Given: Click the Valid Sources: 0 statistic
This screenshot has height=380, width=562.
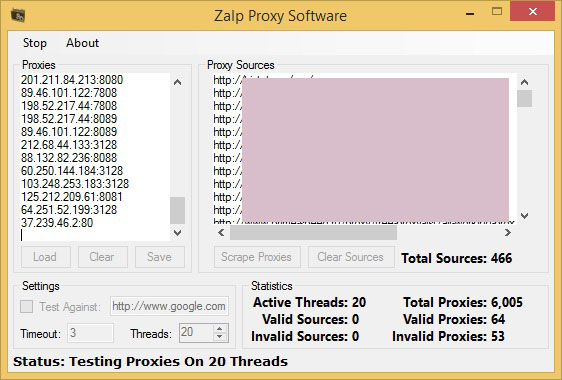Looking at the screenshot, I should pos(310,319).
